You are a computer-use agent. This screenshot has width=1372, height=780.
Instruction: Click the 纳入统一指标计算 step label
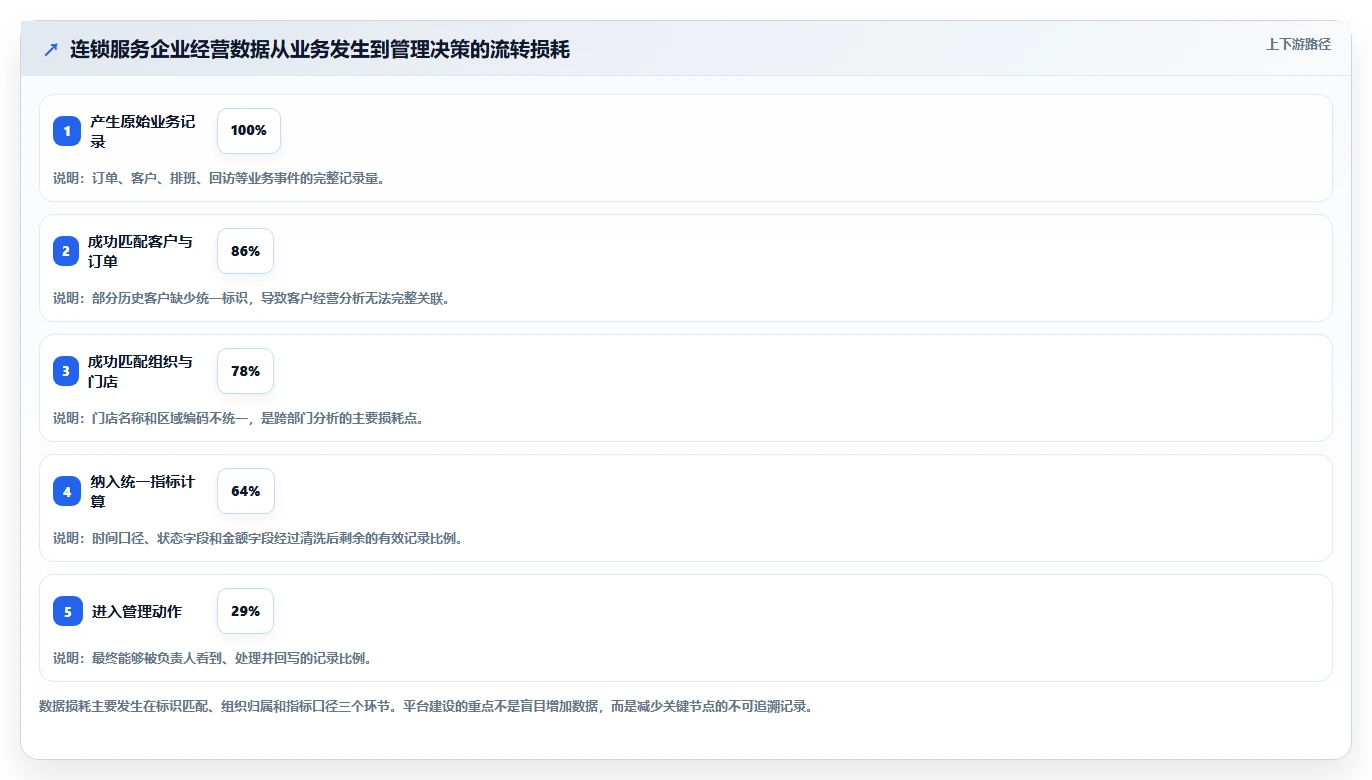click(143, 491)
